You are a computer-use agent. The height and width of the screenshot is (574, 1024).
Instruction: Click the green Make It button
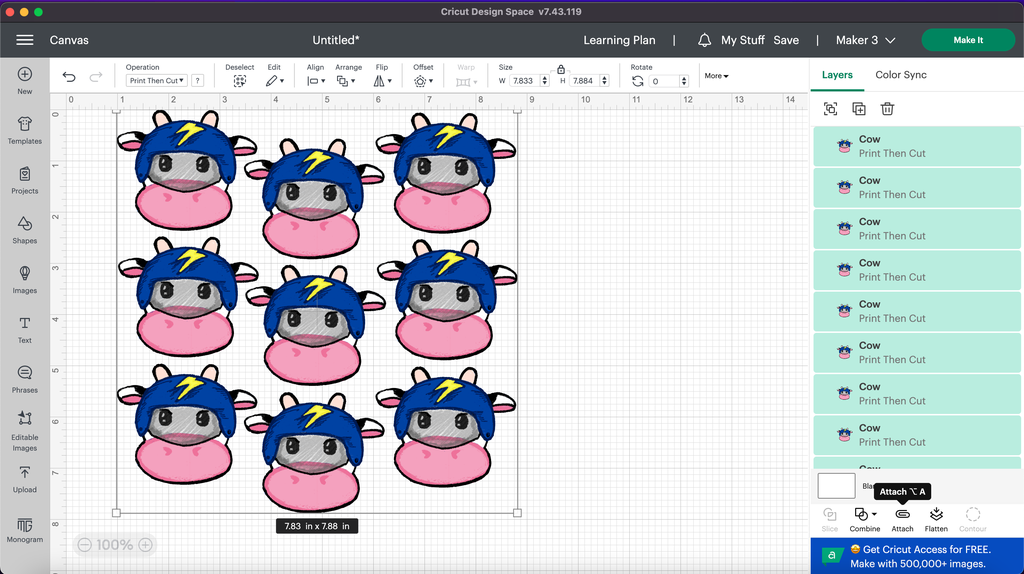click(967, 40)
